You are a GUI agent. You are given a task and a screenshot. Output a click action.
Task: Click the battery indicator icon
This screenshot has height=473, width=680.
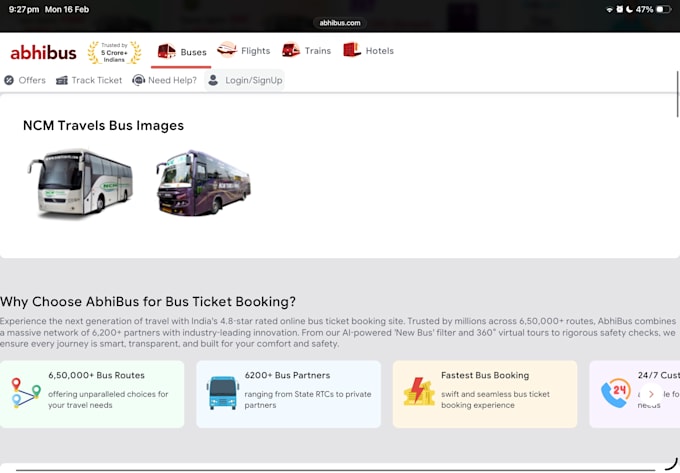[x=664, y=10]
